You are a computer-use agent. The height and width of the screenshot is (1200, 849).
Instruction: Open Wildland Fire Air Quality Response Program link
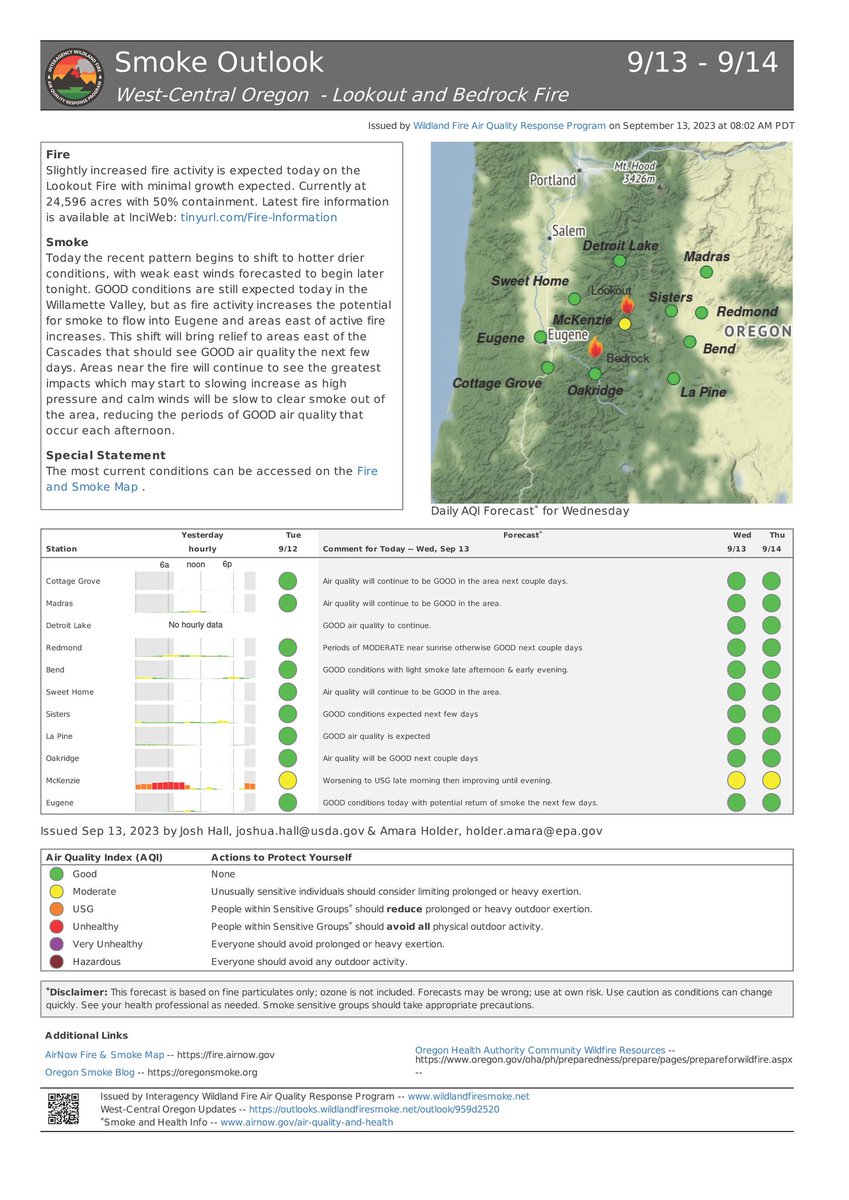point(509,126)
